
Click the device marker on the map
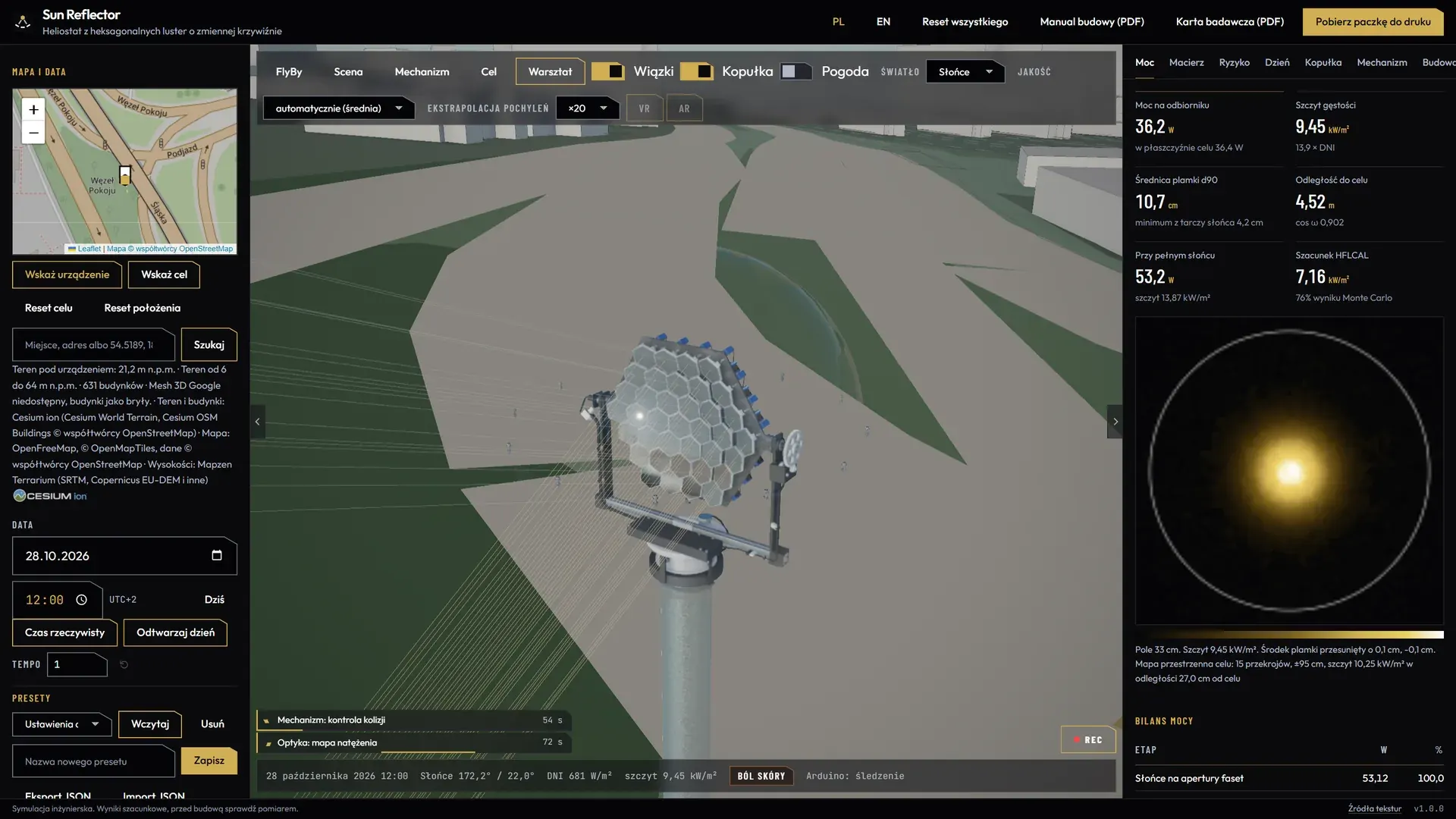coord(125,175)
